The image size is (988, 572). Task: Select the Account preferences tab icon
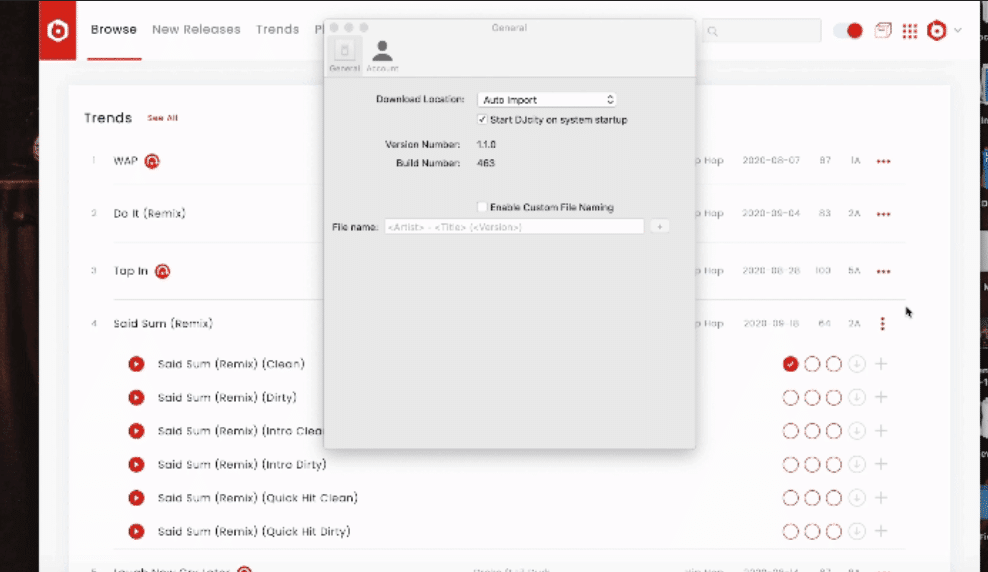point(382,55)
